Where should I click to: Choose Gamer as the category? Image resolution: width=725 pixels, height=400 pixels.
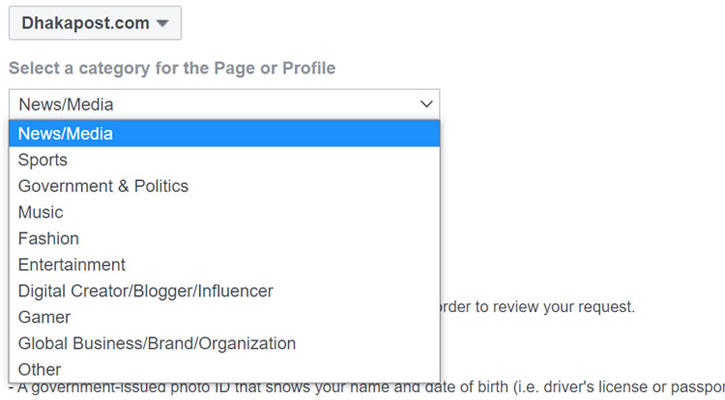click(44, 317)
